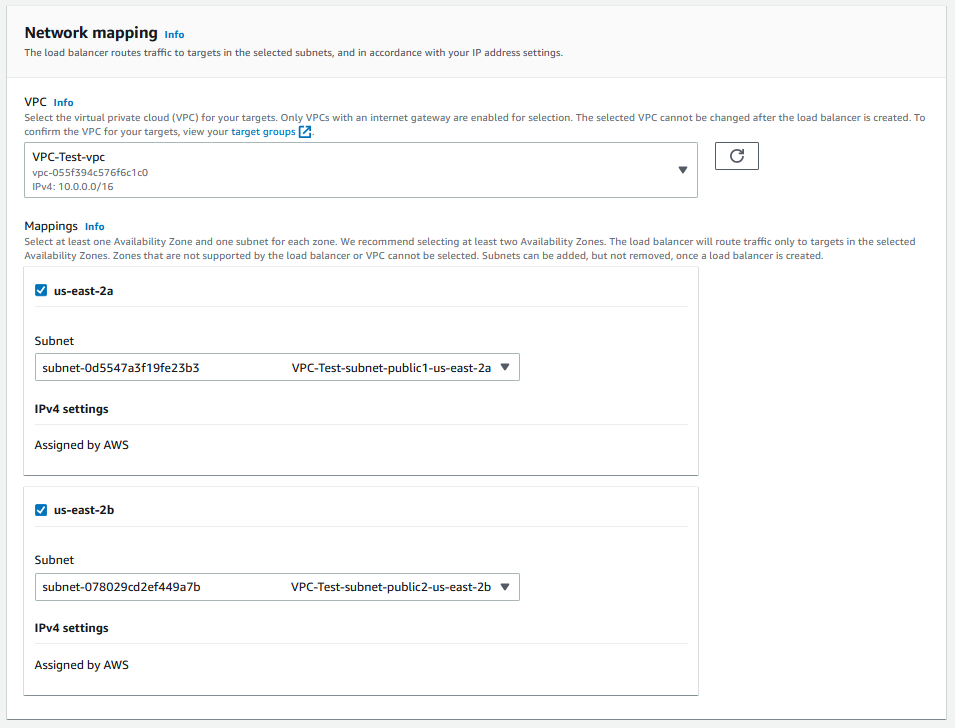Click the Subnet label in us-east-2b panel
The image size is (955, 728).
coord(54,560)
